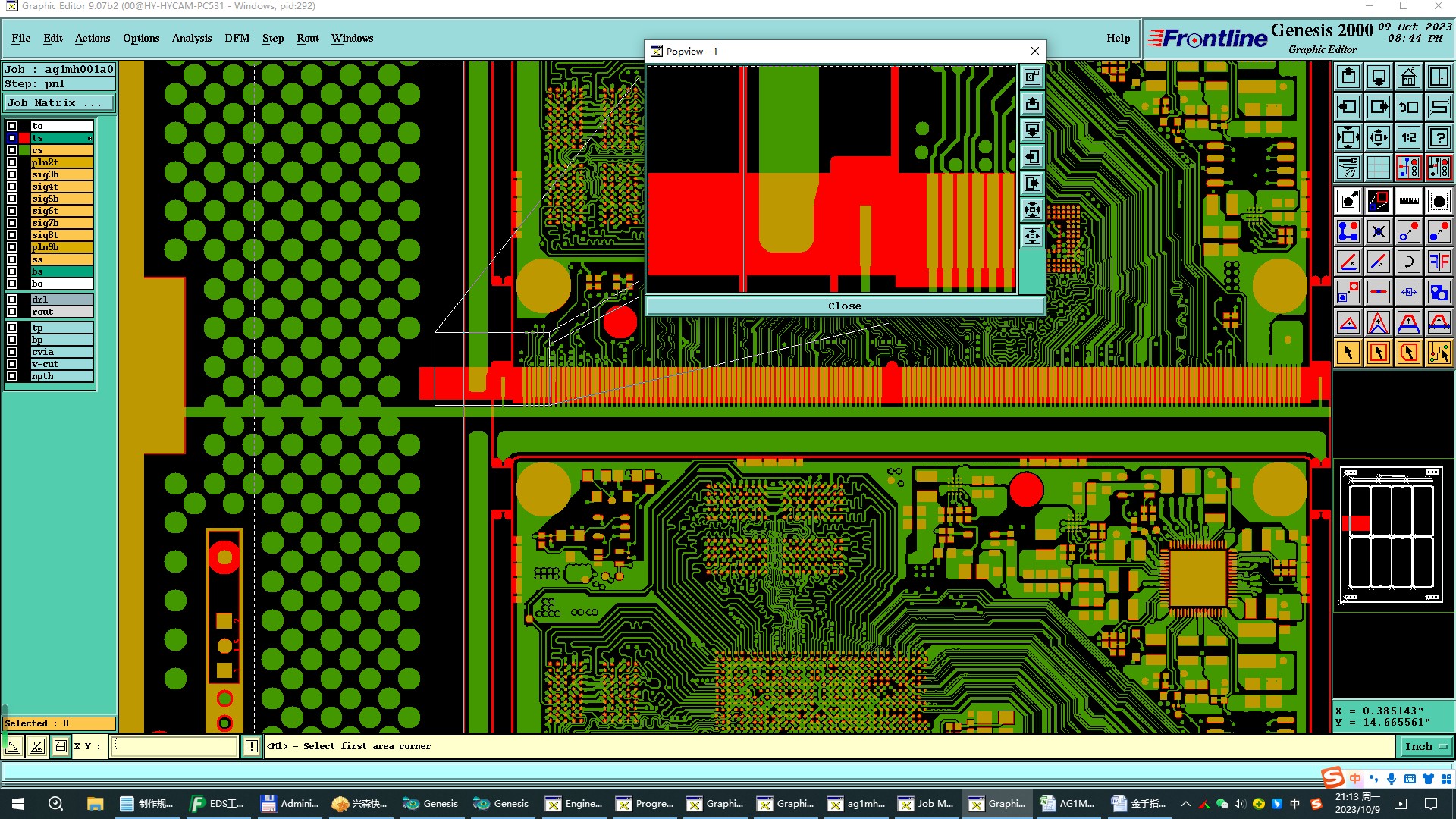Image resolution: width=1456 pixels, height=819 pixels.
Task: Click the rotate feature tool icon
Action: click(x=1408, y=262)
